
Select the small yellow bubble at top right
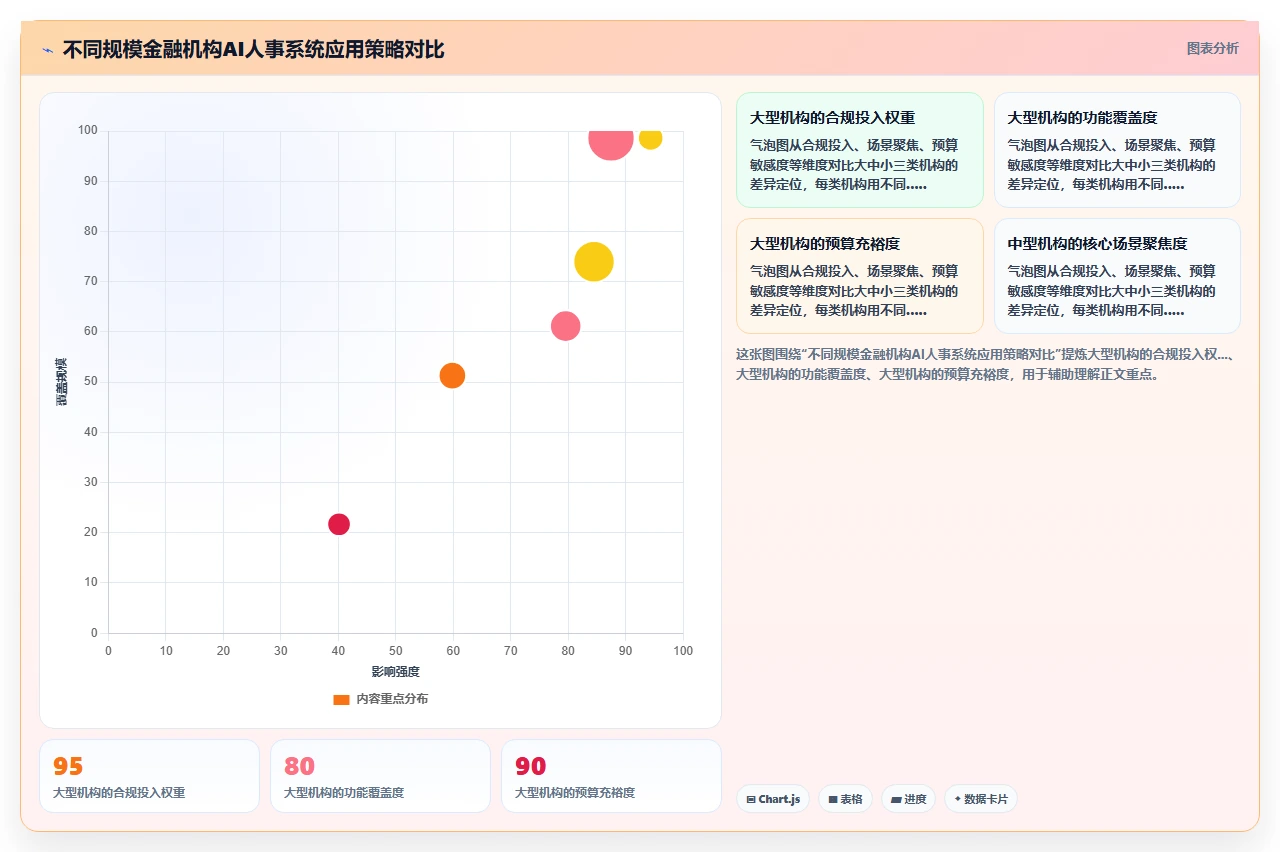[x=650, y=138]
